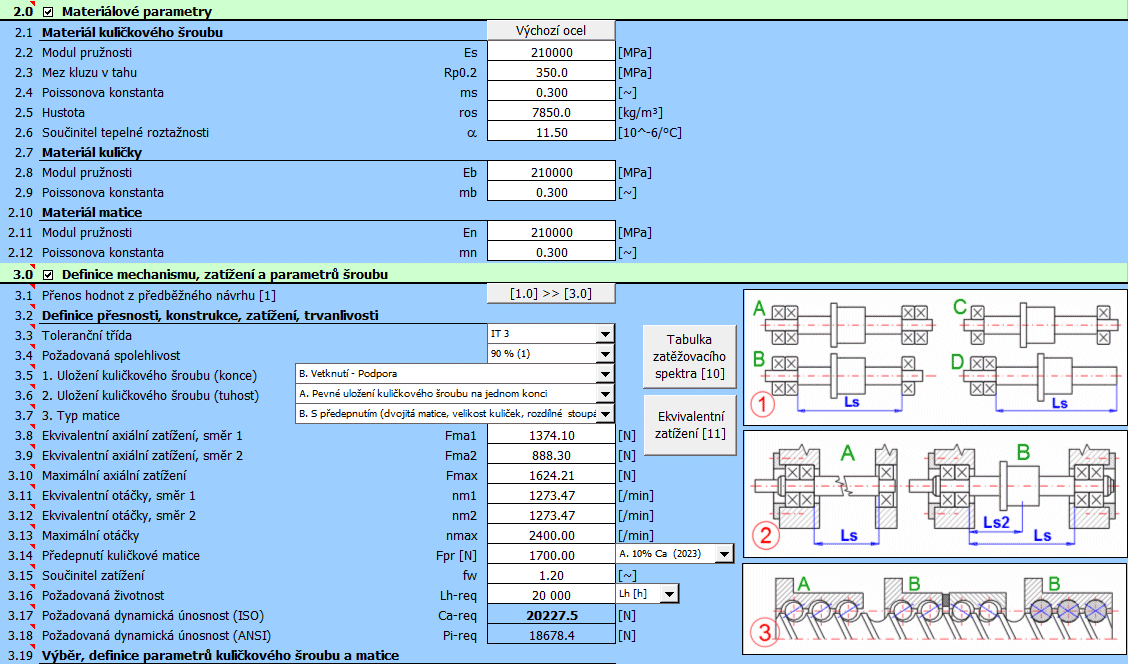Toggle checkbox for section 2.0 Materiálové parametry

click(x=48, y=12)
